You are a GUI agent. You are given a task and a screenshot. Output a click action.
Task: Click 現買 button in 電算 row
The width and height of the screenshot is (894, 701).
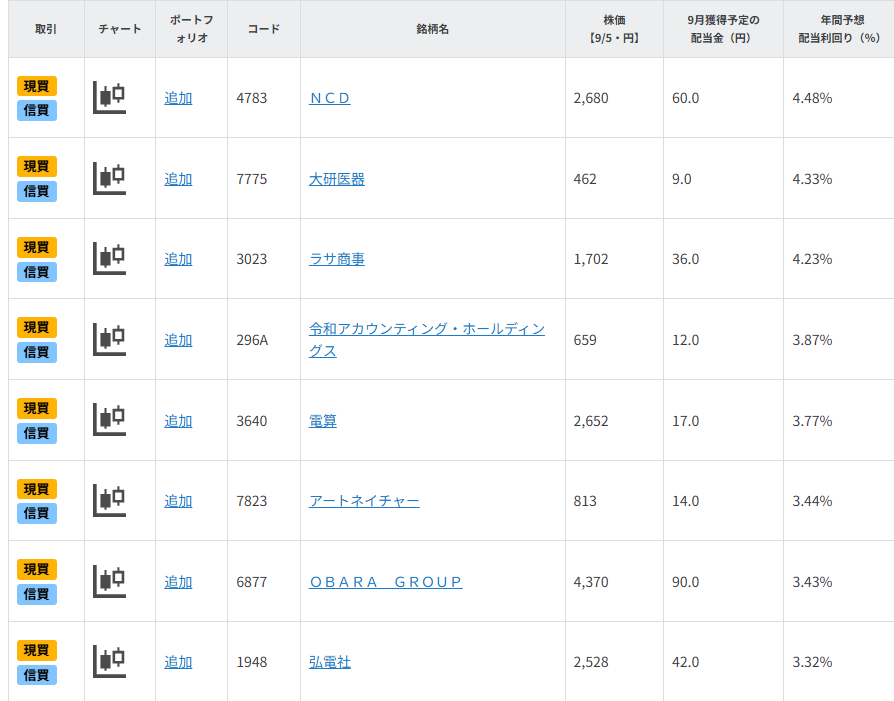[36, 408]
